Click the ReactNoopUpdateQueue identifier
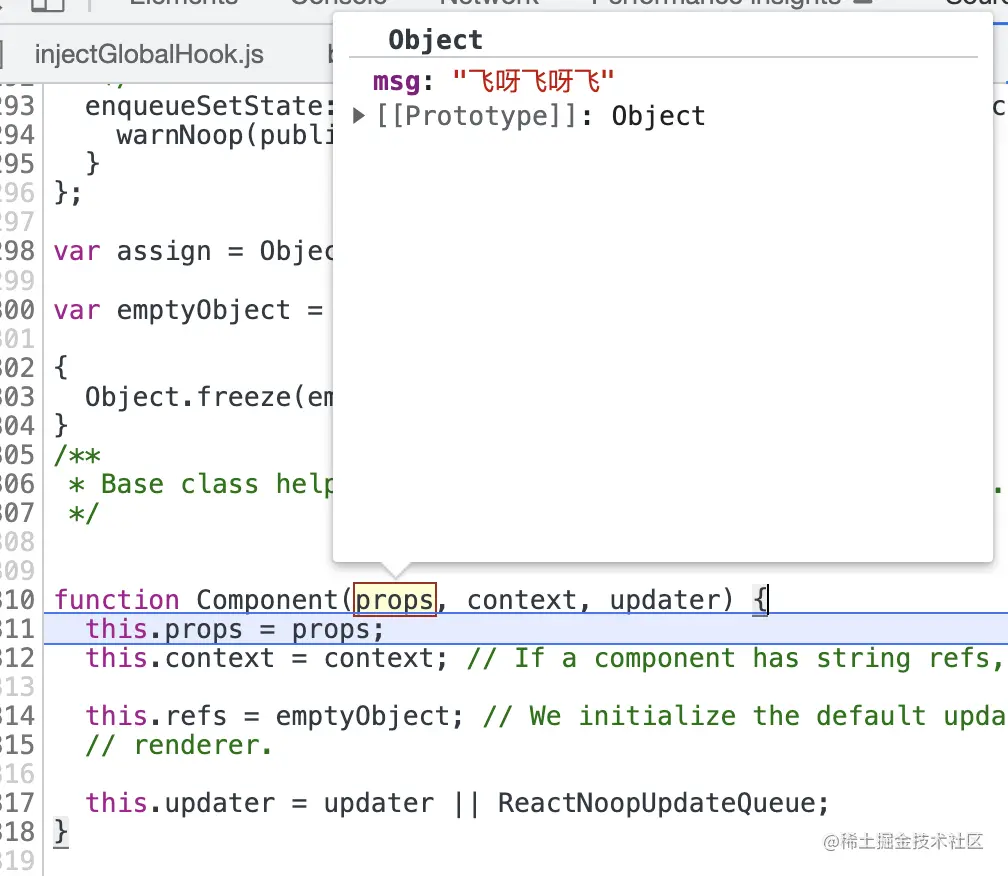The height and width of the screenshot is (876, 1008). click(656, 803)
